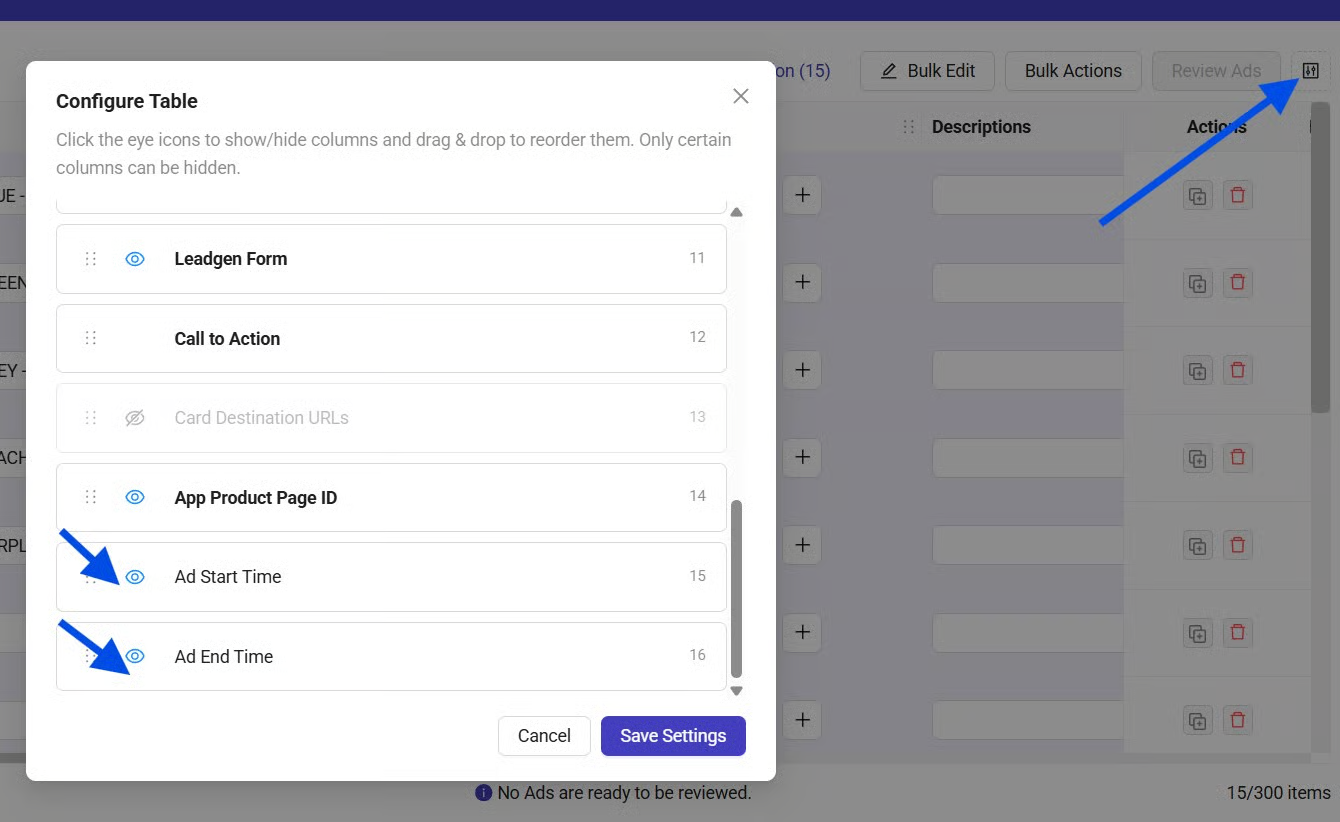Close the Configure Table dialog with X

(x=740, y=96)
